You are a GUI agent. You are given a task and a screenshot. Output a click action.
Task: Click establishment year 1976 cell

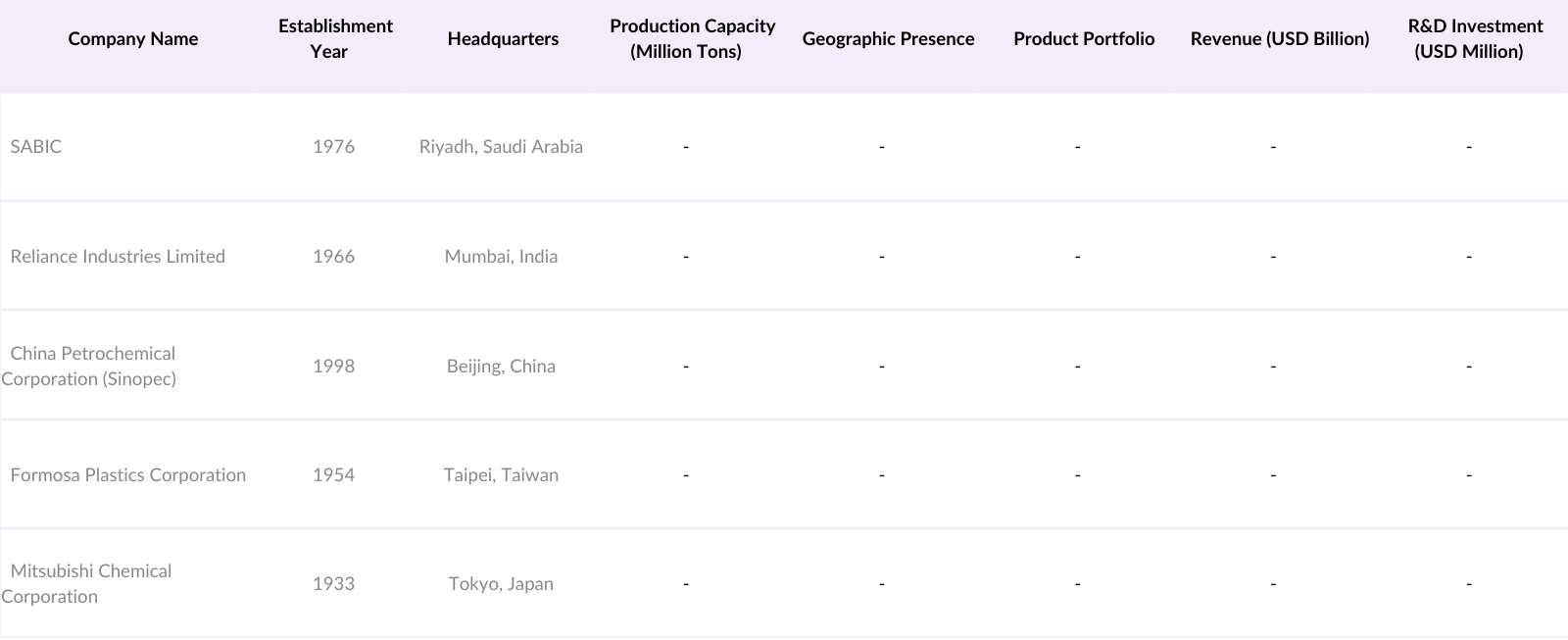click(x=333, y=147)
